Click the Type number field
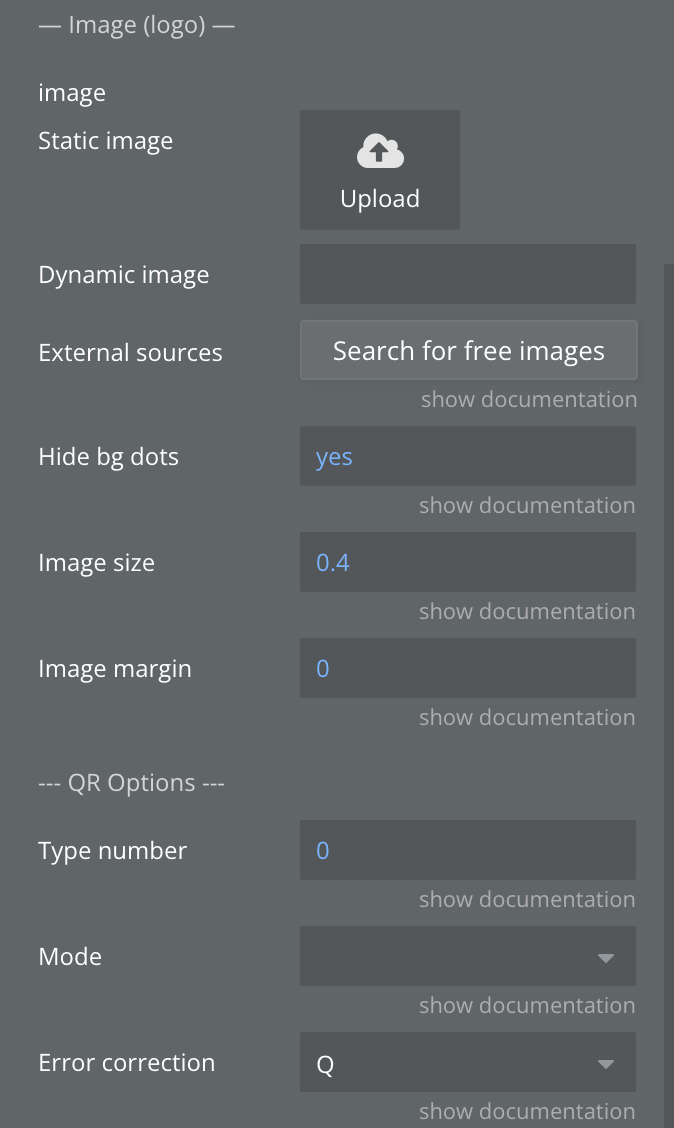Screen dimensions: 674x1128 [x=467, y=850]
